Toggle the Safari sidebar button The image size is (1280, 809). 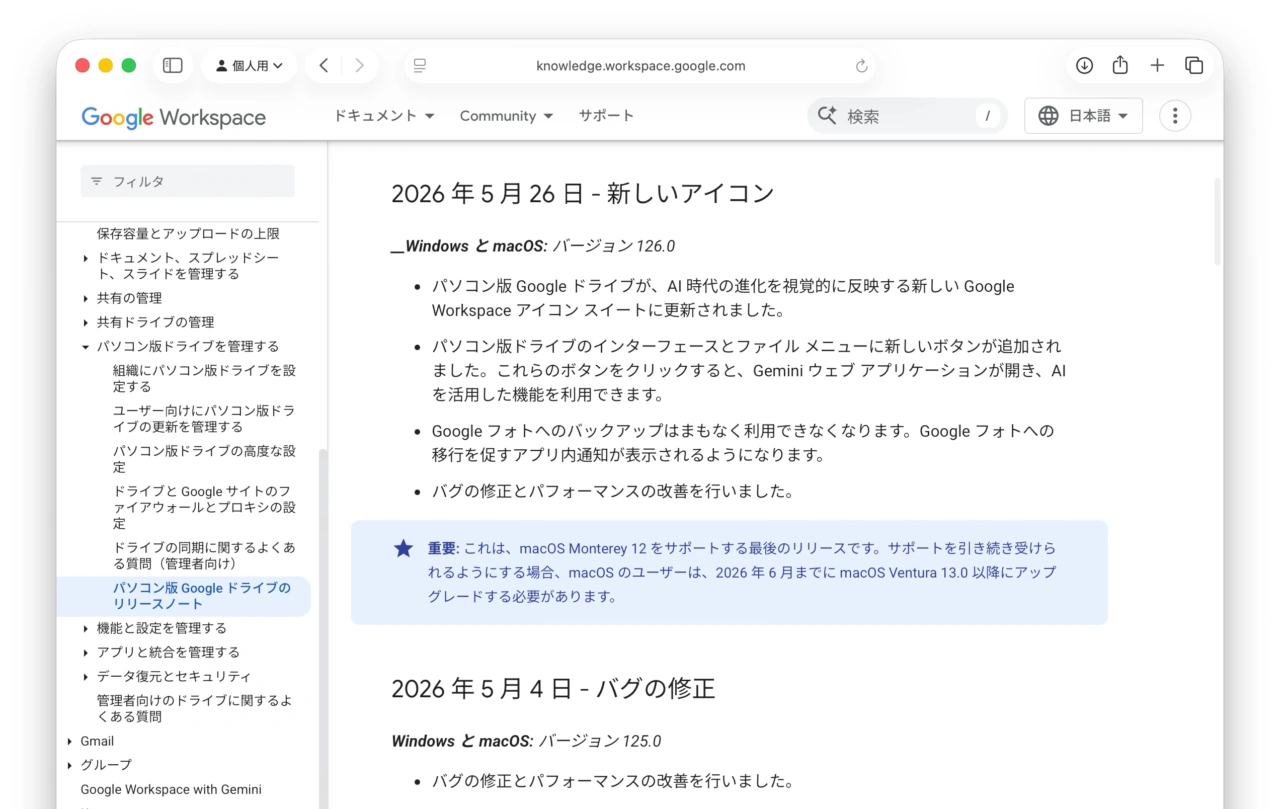[x=173, y=66]
